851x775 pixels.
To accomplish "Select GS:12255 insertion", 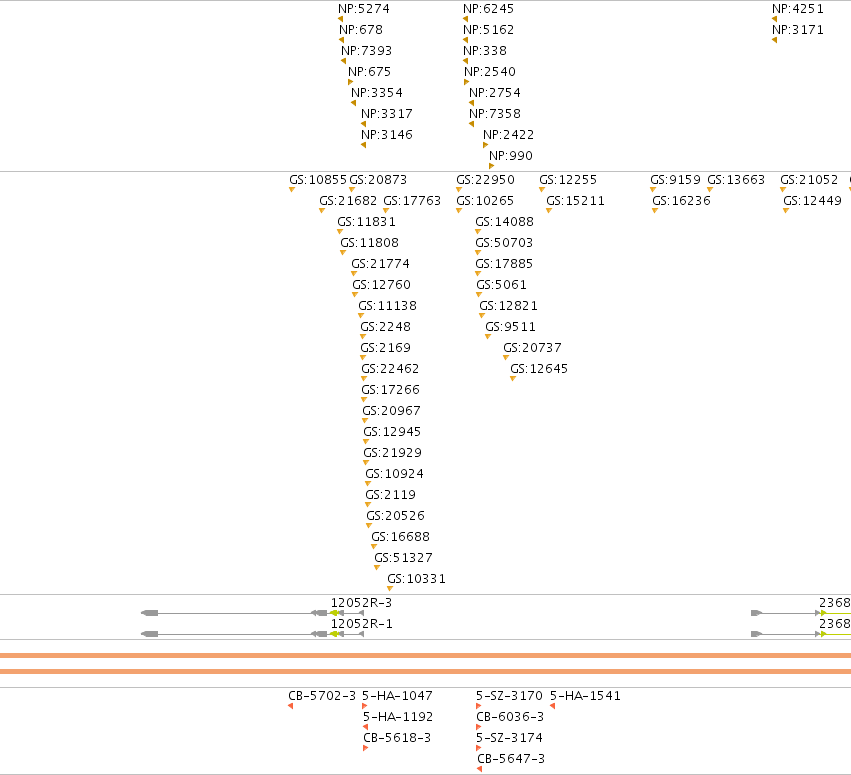I will pyautogui.click(x=568, y=180).
